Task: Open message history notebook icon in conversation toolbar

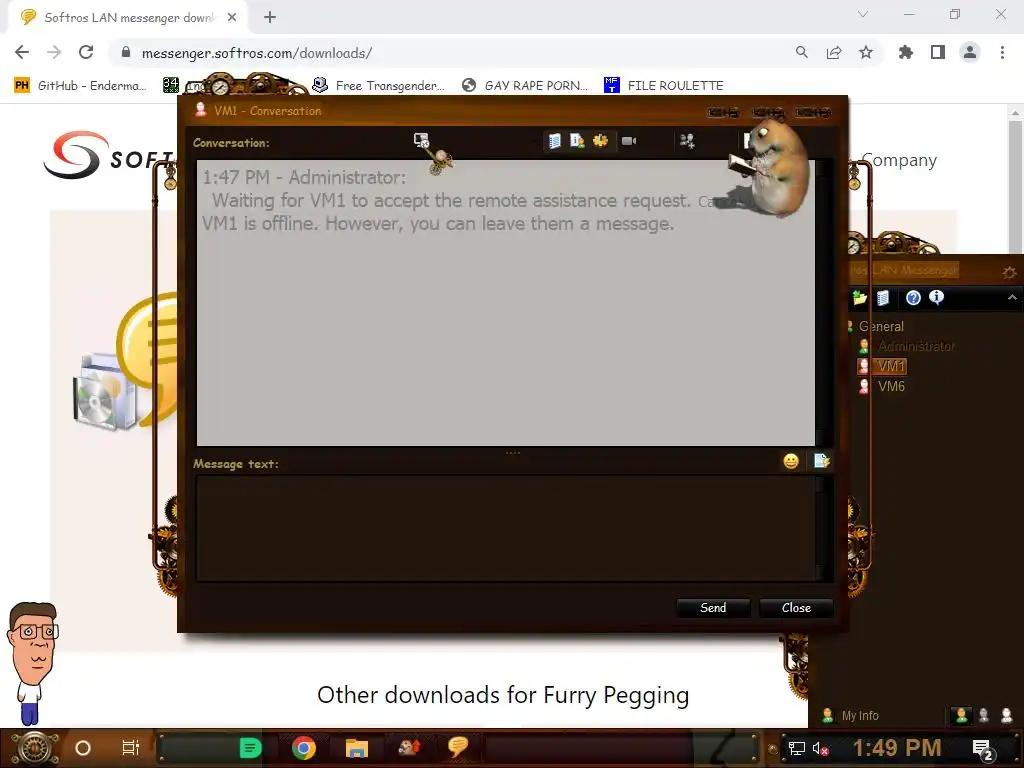Action: [554, 141]
